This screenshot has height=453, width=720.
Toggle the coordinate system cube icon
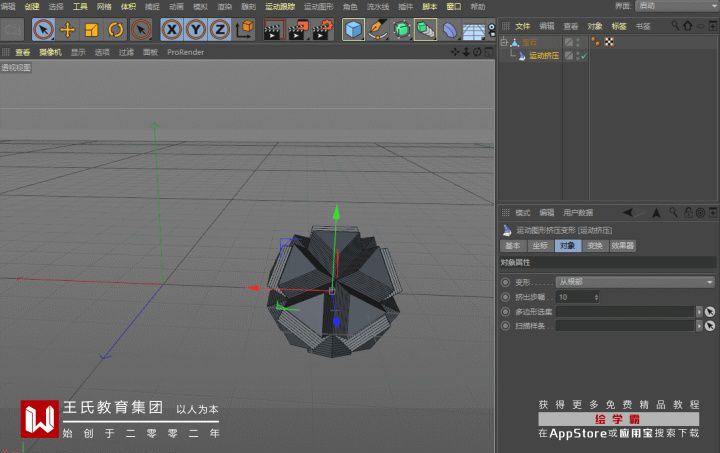coord(245,29)
